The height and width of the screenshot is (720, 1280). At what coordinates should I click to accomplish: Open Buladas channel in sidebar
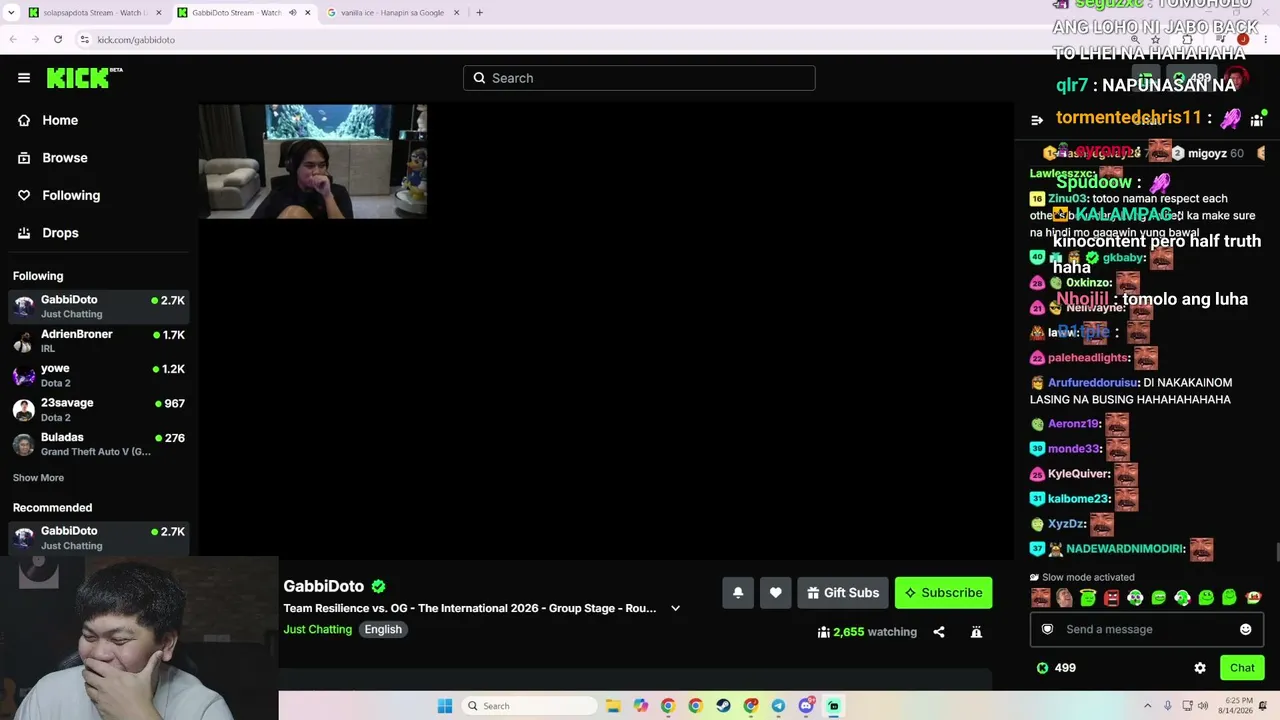click(x=98, y=444)
